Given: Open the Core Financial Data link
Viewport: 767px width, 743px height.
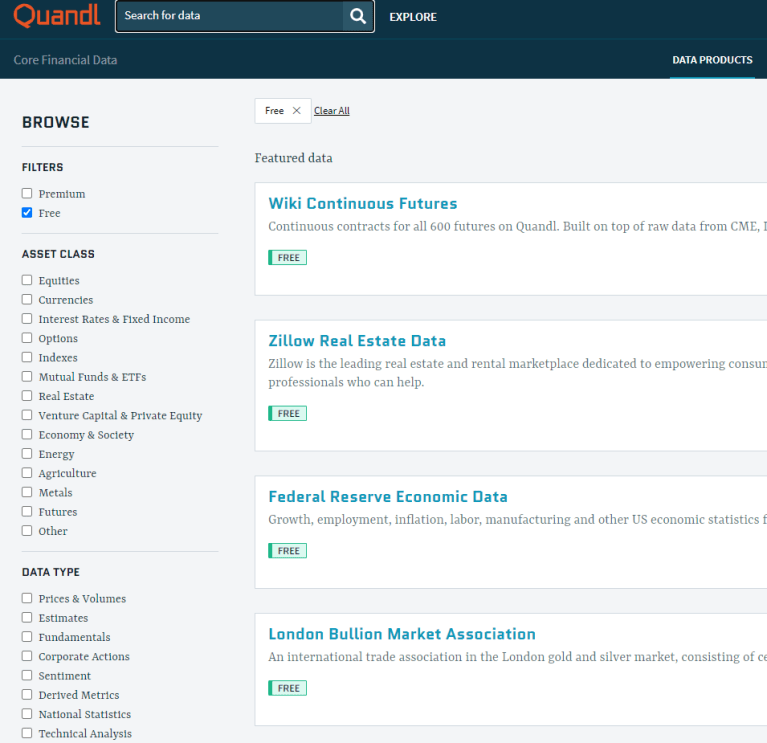Looking at the screenshot, I should tap(65, 60).
